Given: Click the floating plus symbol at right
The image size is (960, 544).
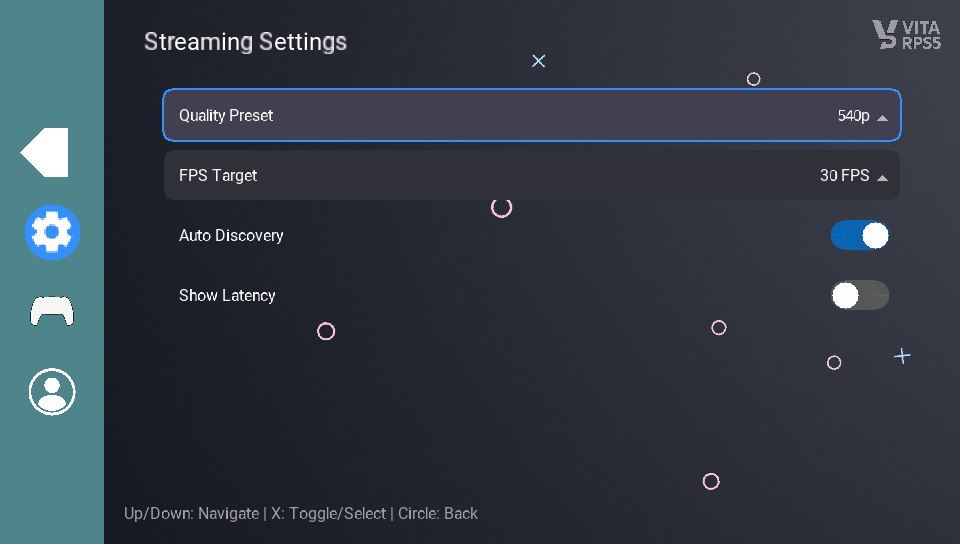Looking at the screenshot, I should pyautogui.click(x=902, y=356).
